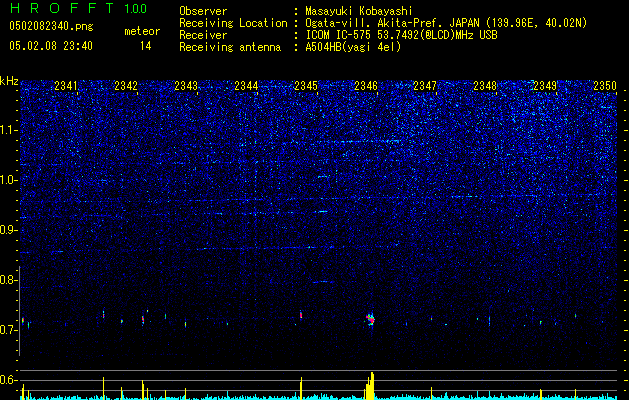
Task: Click the tallest yellow power spike near 2346
Action: point(372,386)
